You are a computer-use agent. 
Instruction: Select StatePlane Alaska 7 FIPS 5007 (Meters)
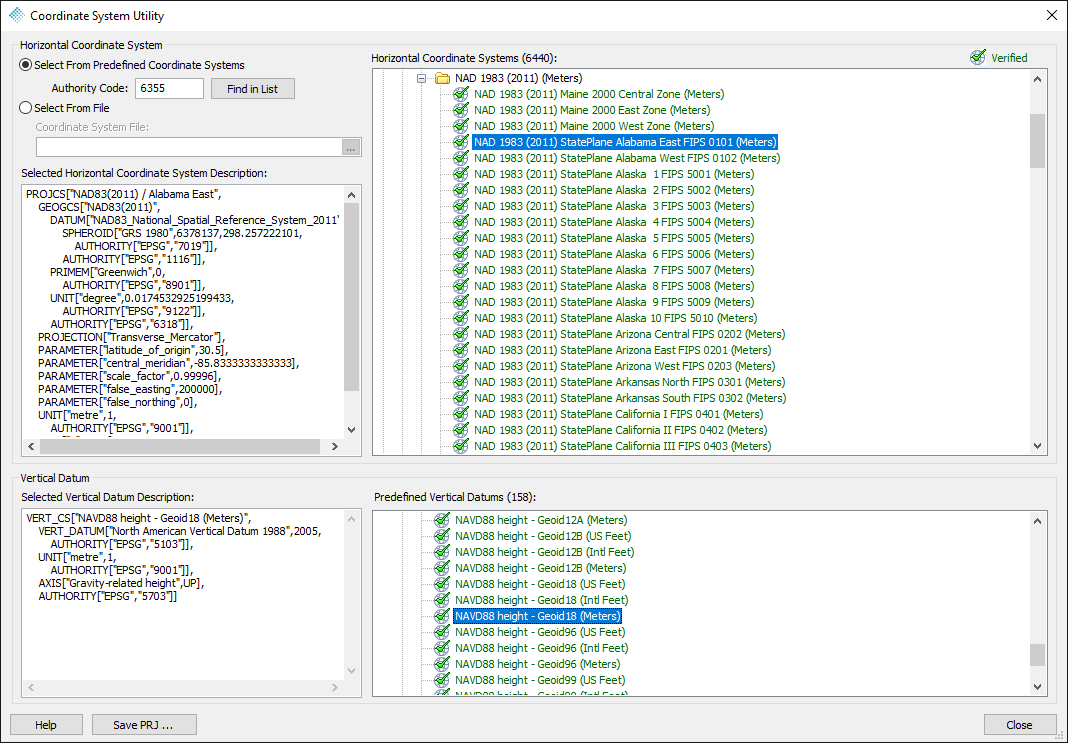[614, 270]
